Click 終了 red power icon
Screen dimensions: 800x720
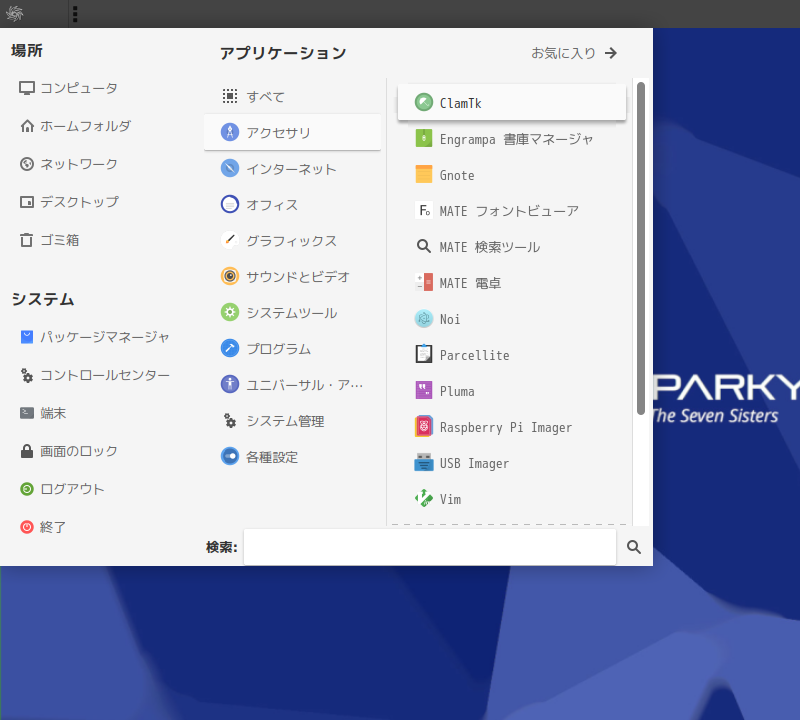tap(27, 527)
